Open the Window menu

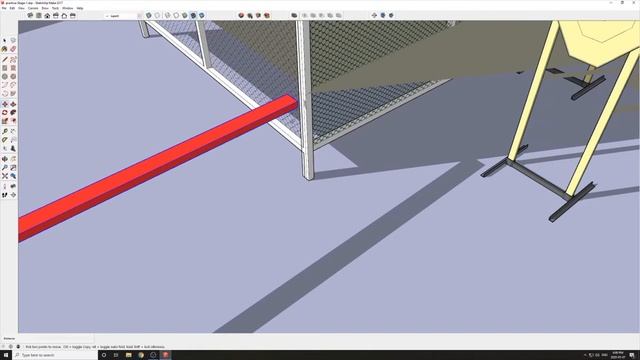point(67,8)
